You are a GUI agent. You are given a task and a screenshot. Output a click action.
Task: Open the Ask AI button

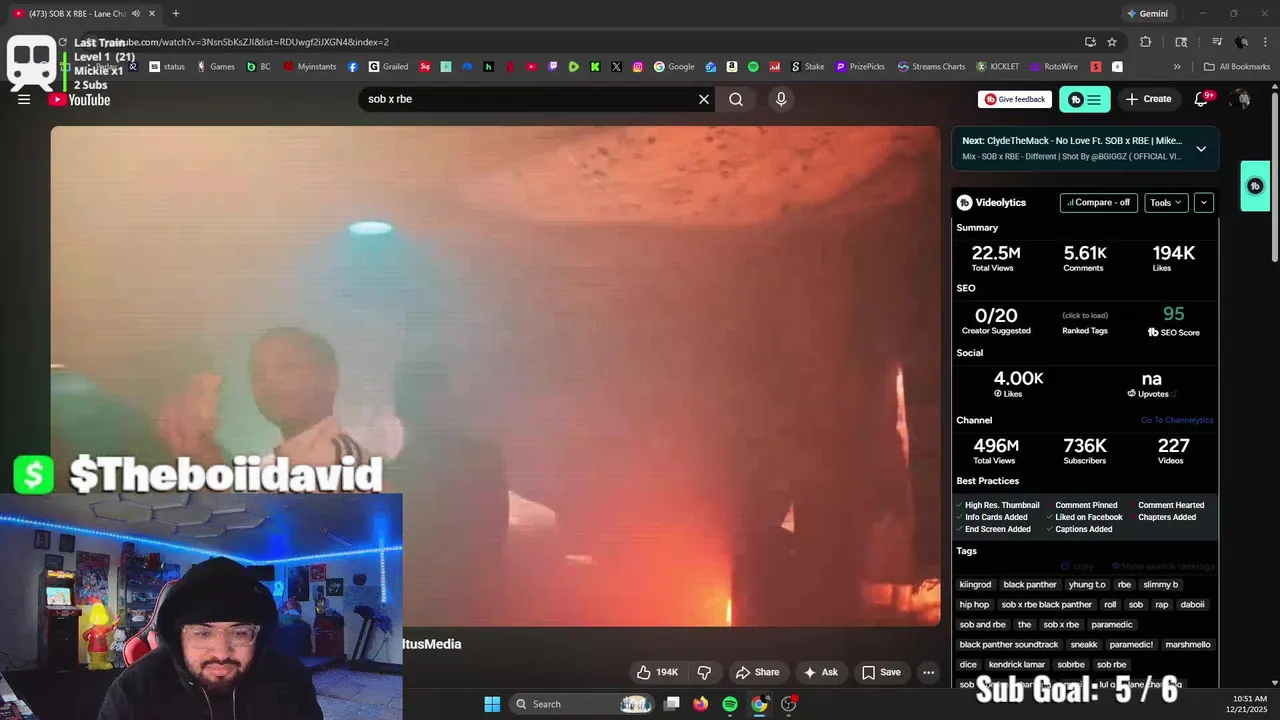pos(821,672)
